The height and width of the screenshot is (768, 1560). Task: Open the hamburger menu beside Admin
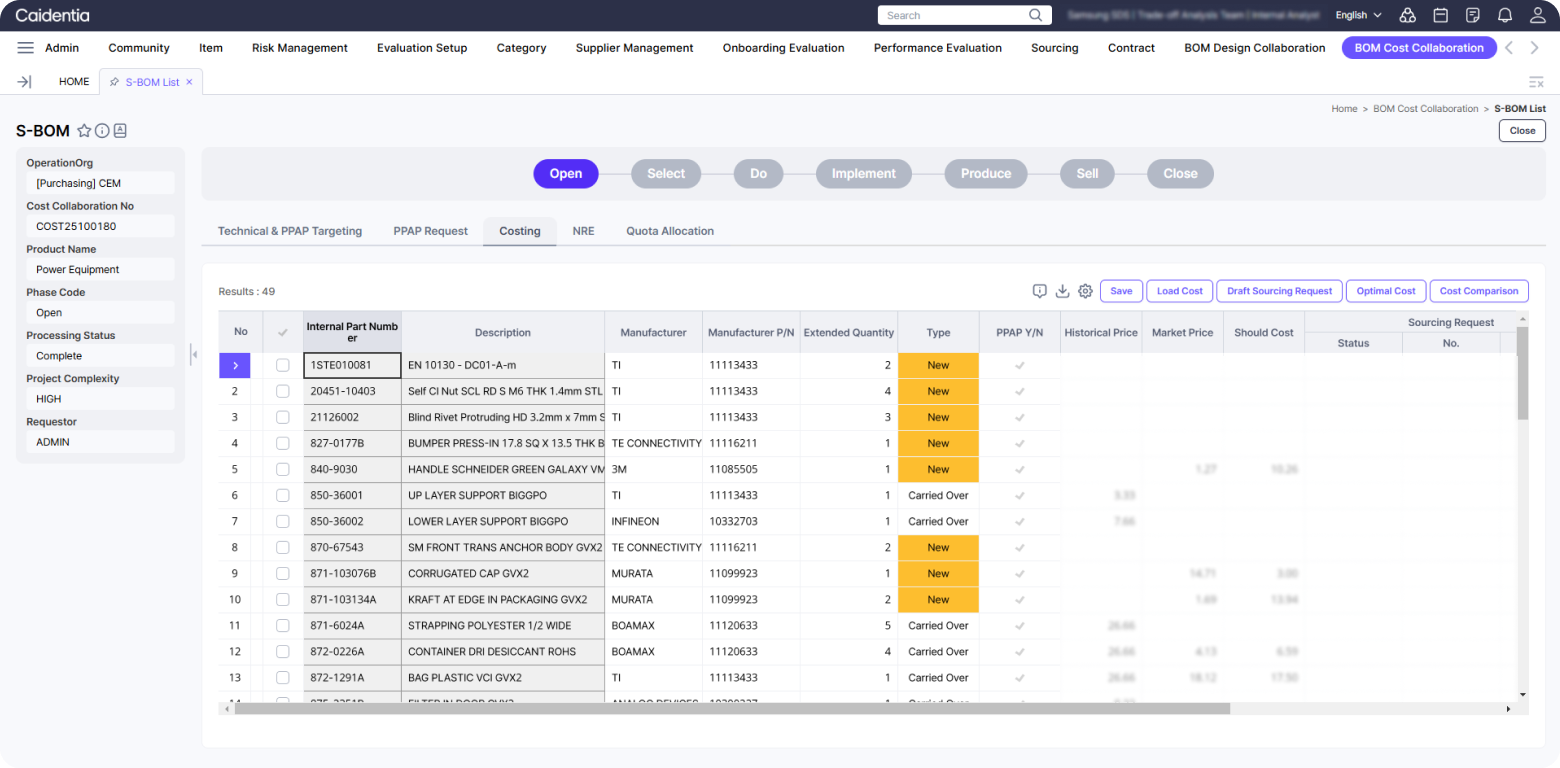click(26, 48)
